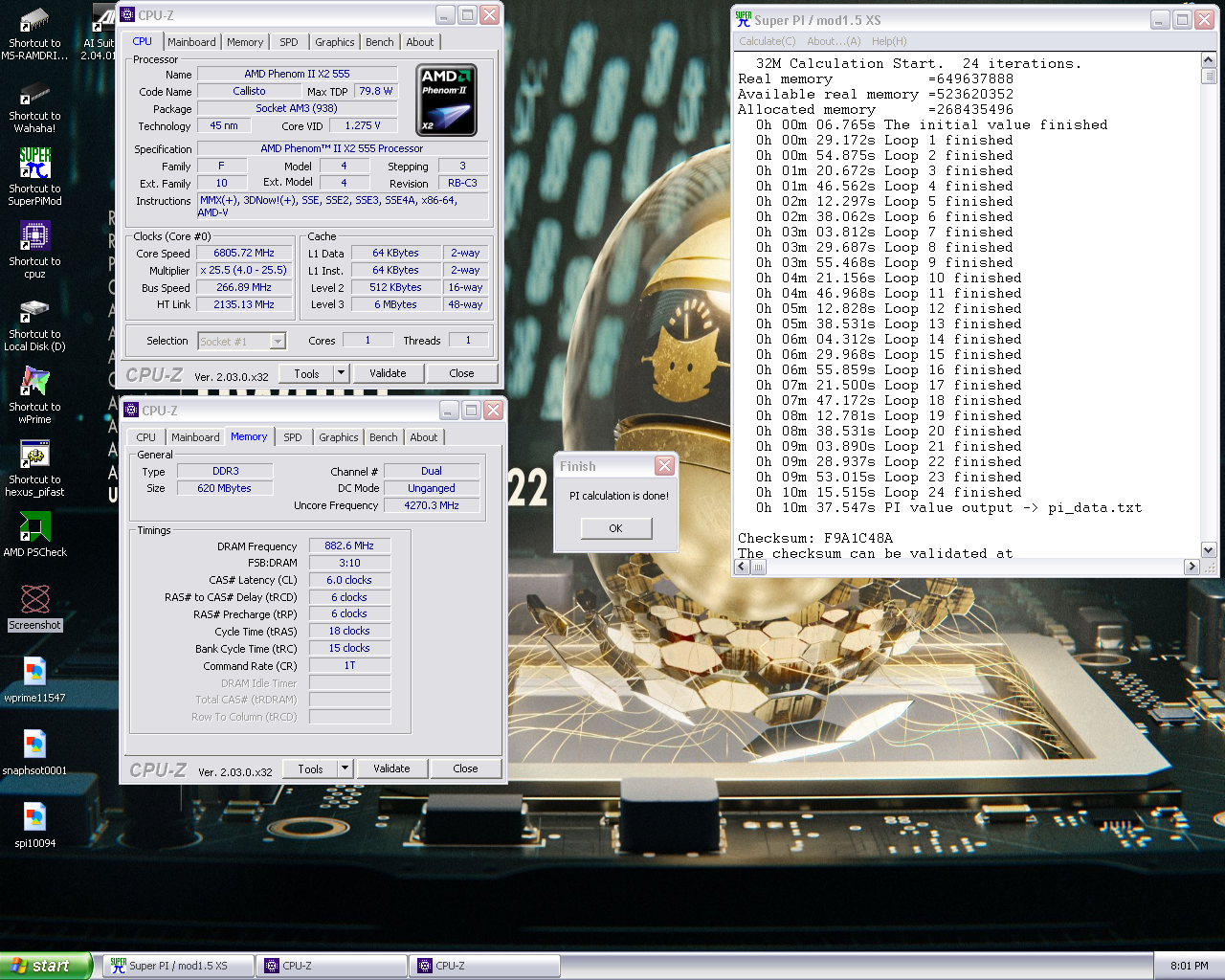Expand the Socket #1 selection dropdown

[278, 342]
